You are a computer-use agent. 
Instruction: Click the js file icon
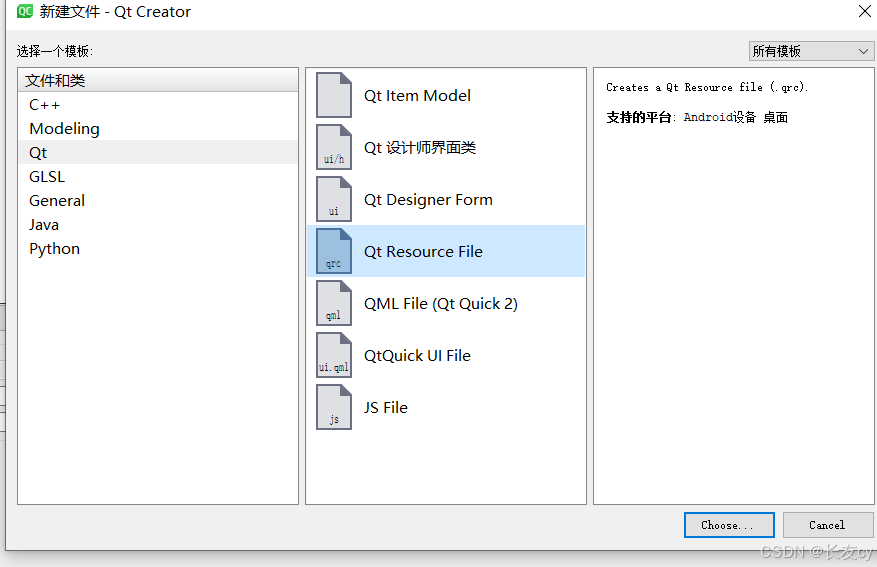334,407
